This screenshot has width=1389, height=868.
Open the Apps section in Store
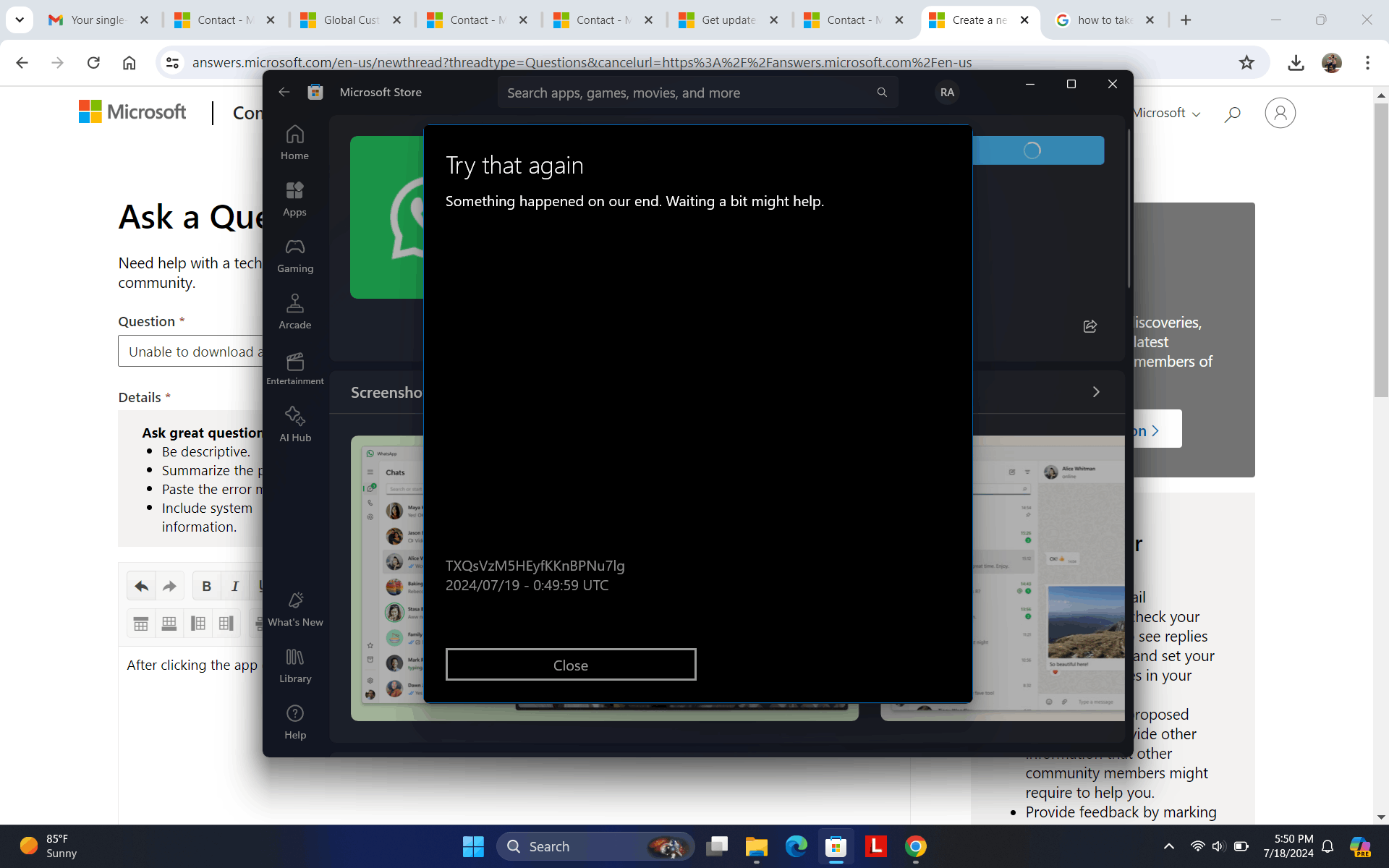click(294, 199)
